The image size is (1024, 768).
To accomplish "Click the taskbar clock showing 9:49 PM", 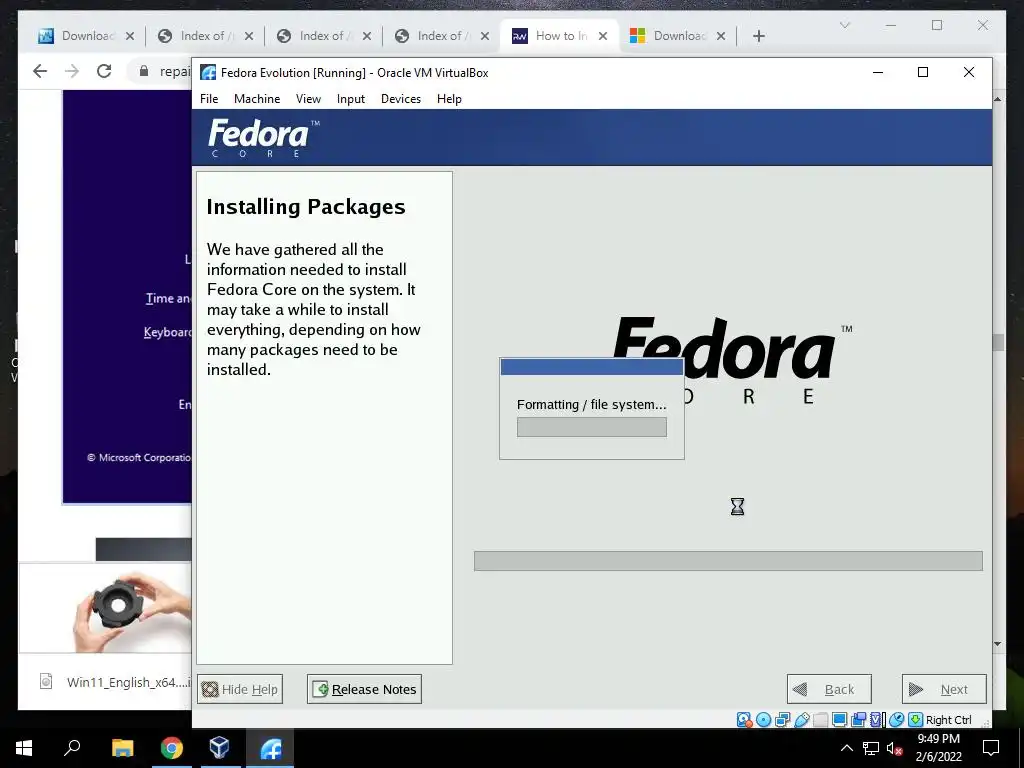I will 938,748.
